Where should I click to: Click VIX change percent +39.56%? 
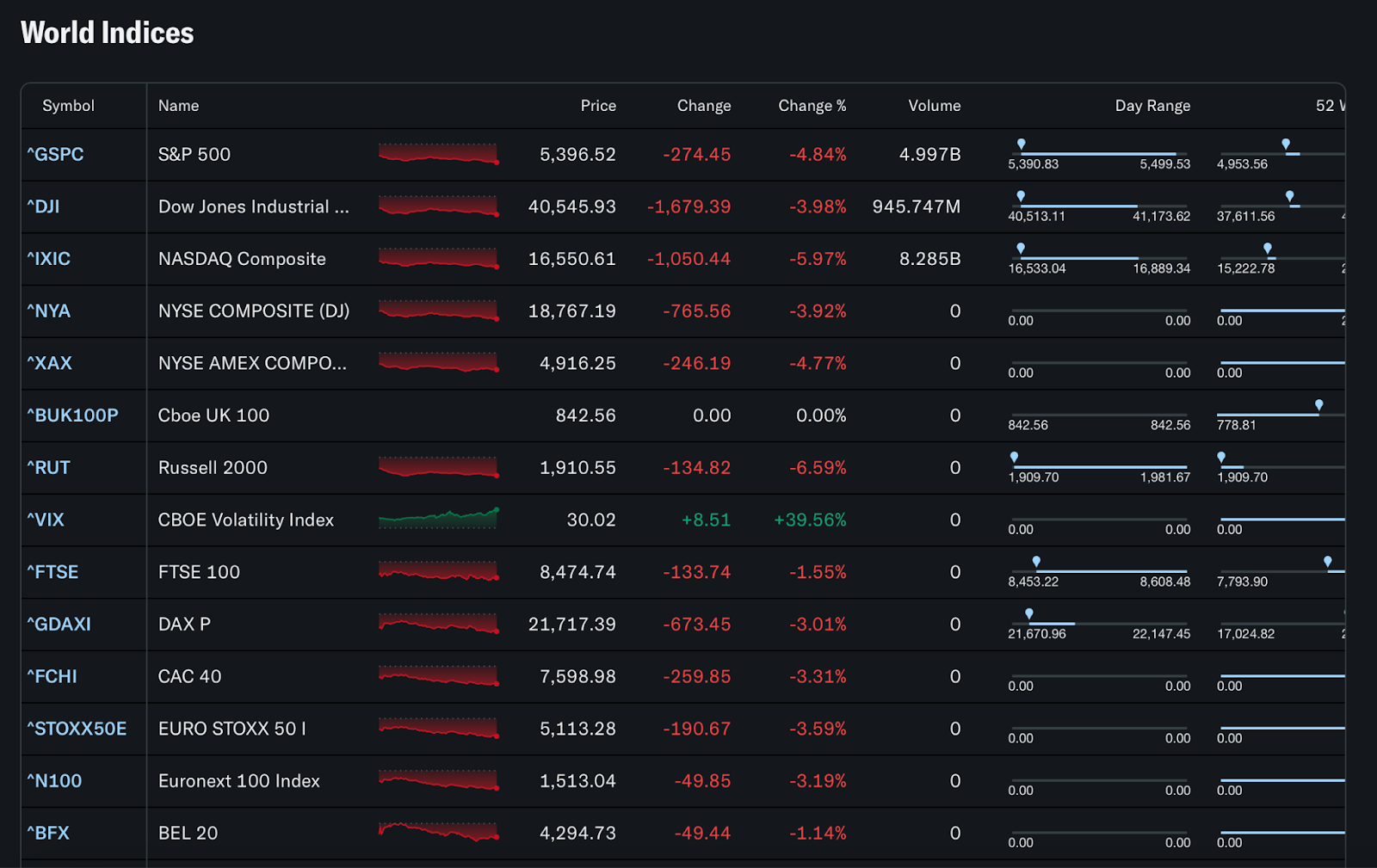tap(810, 520)
